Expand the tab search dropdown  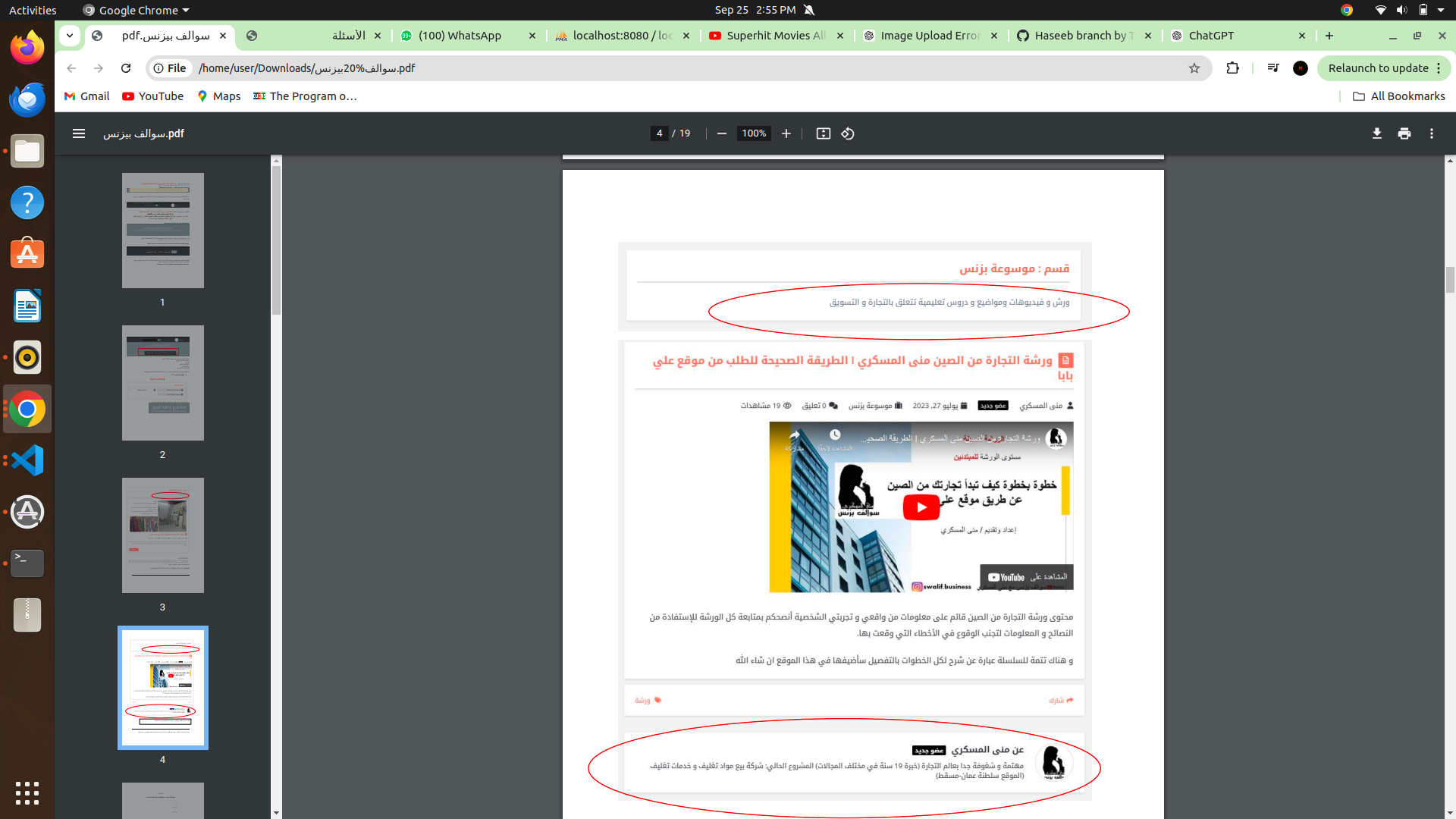(x=70, y=36)
